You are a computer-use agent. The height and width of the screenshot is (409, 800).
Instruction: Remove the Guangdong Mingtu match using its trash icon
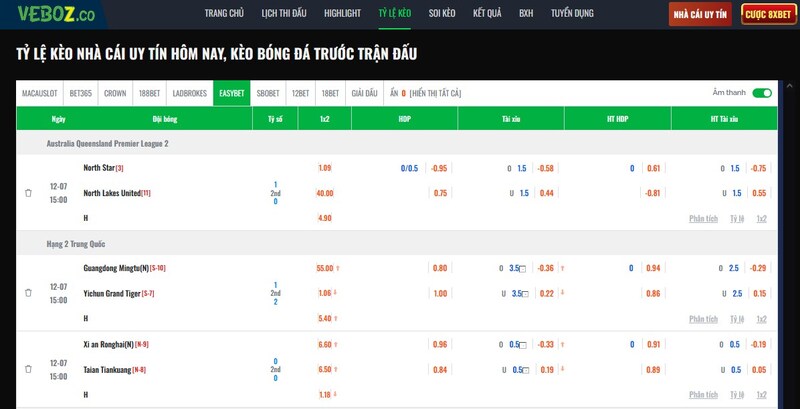click(28, 293)
